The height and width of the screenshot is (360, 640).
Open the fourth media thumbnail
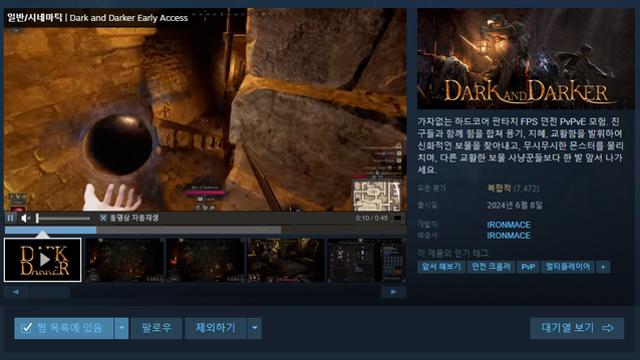click(x=286, y=260)
